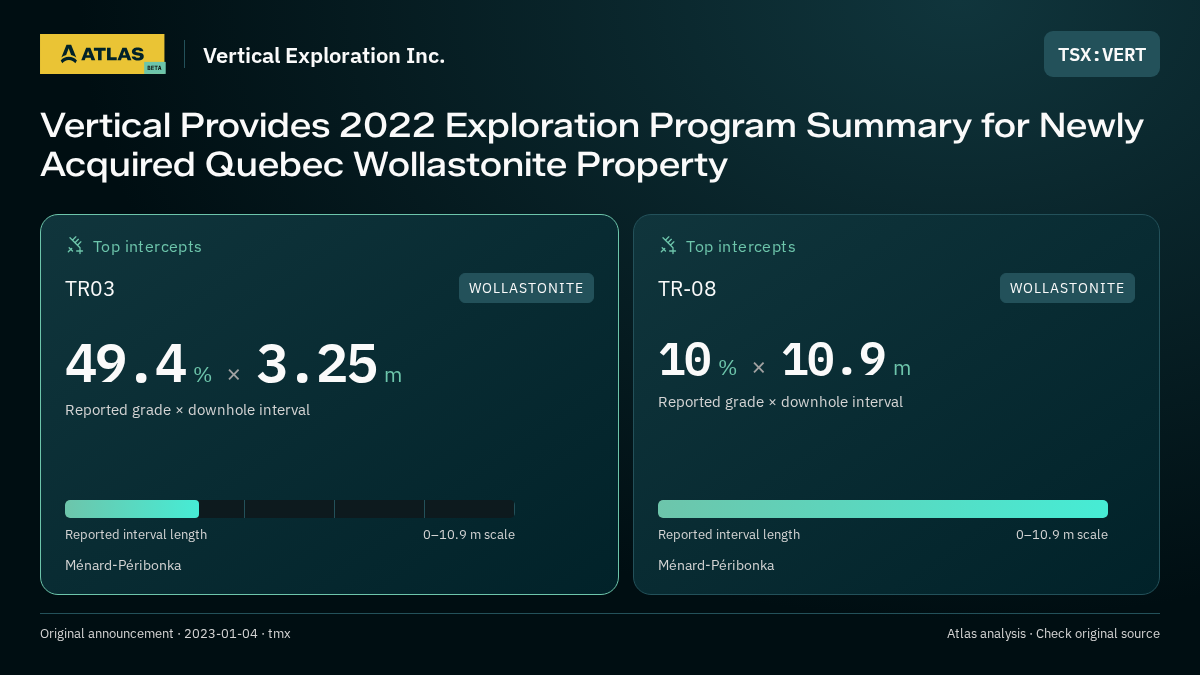Click Reported interval length label in TR-08 card
This screenshot has width=1200, height=675.
(729, 535)
